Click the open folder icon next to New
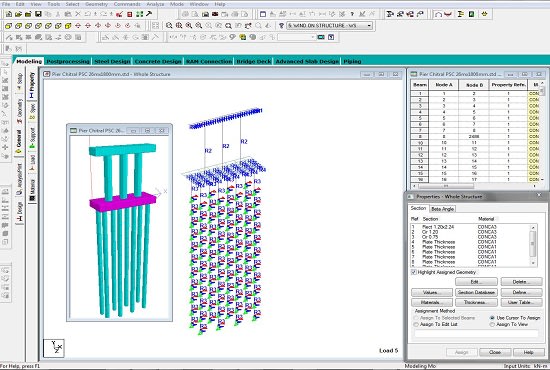This screenshot has width=550, height=370. (18, 14)
